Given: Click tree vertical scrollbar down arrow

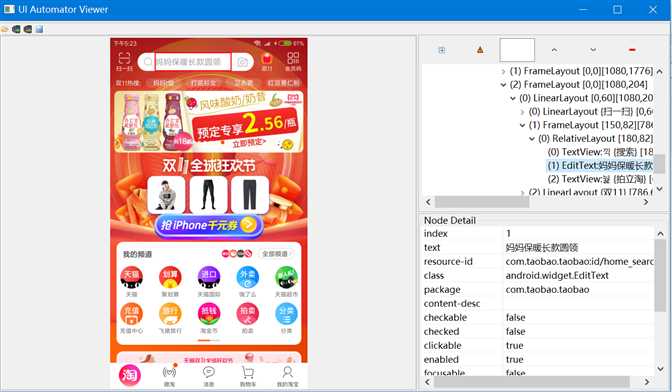Looking at the screenshot, I should (x=660, y=189).
